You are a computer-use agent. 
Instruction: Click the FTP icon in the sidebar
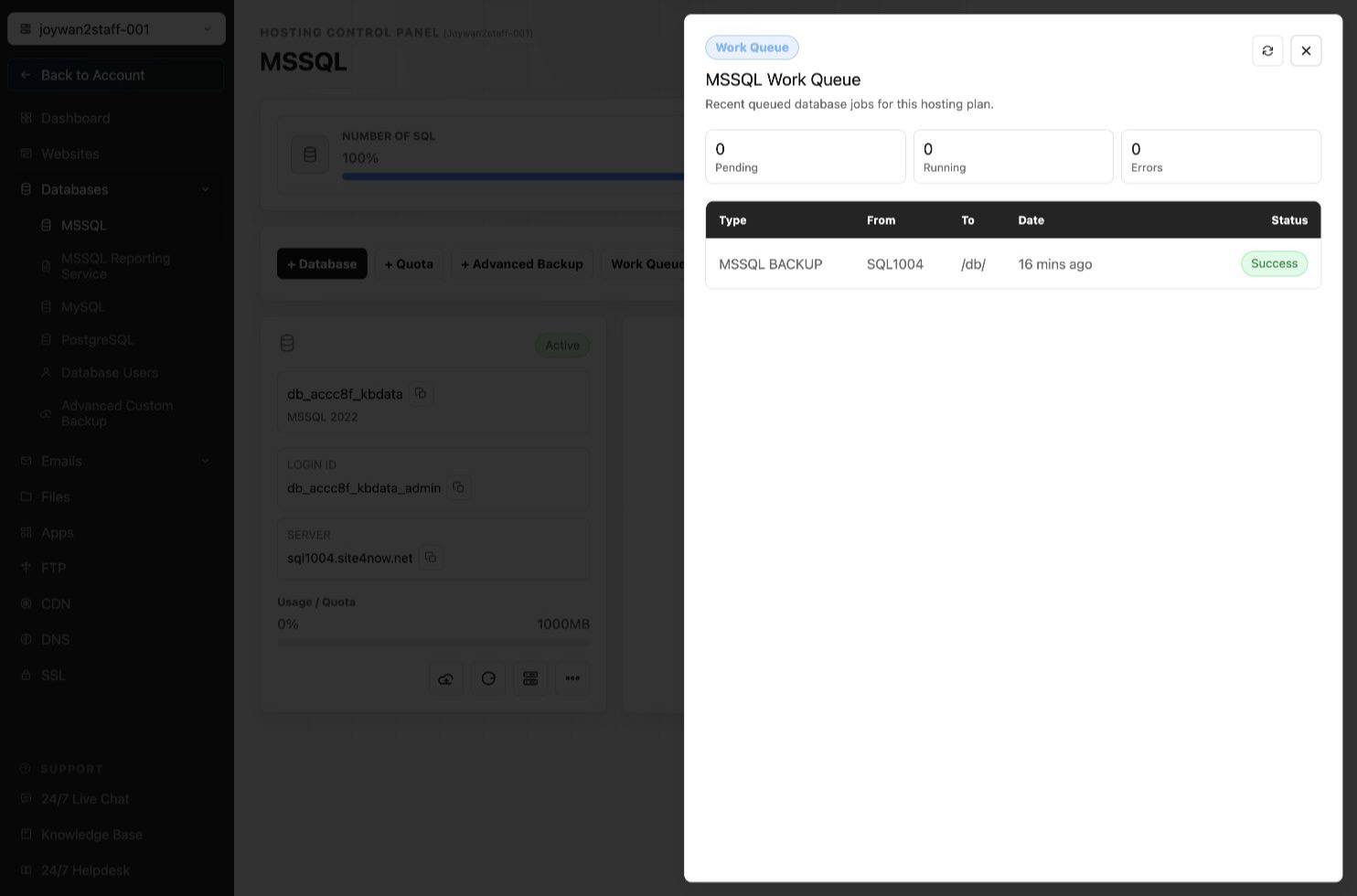pyautogui.click(x=26, y=568)
